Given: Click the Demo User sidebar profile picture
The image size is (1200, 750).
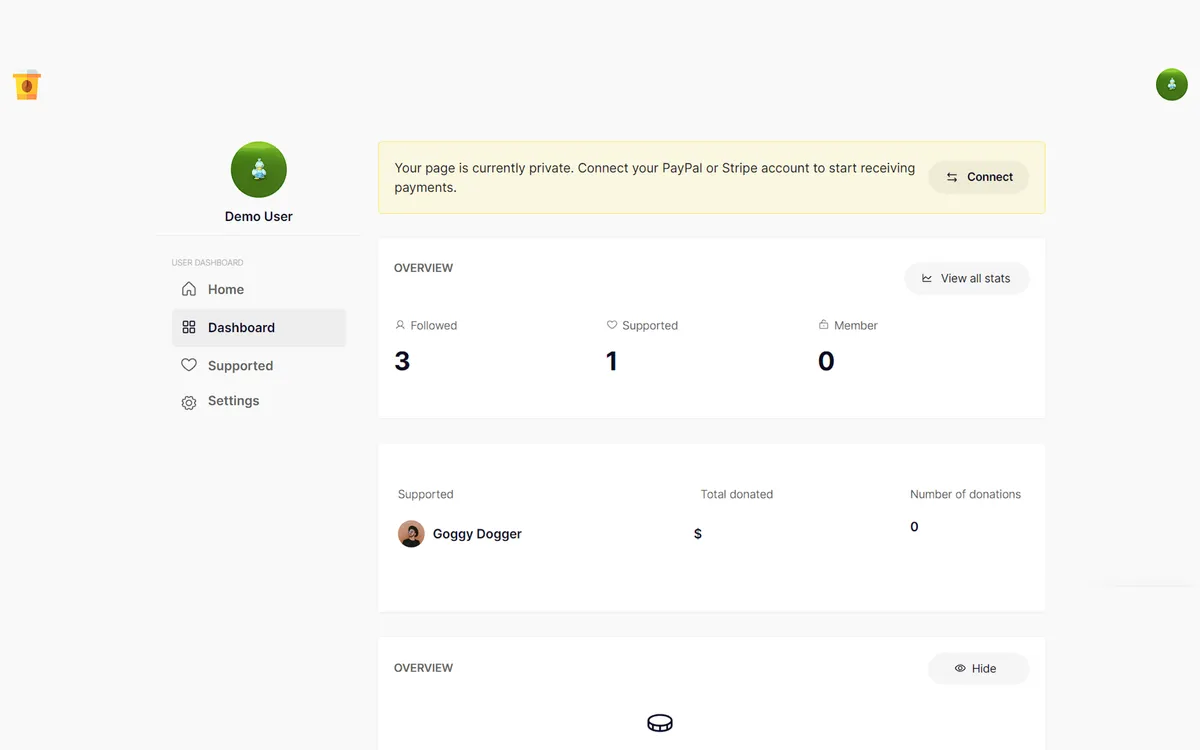Looking at the screenshot, I should pos(259,169).
